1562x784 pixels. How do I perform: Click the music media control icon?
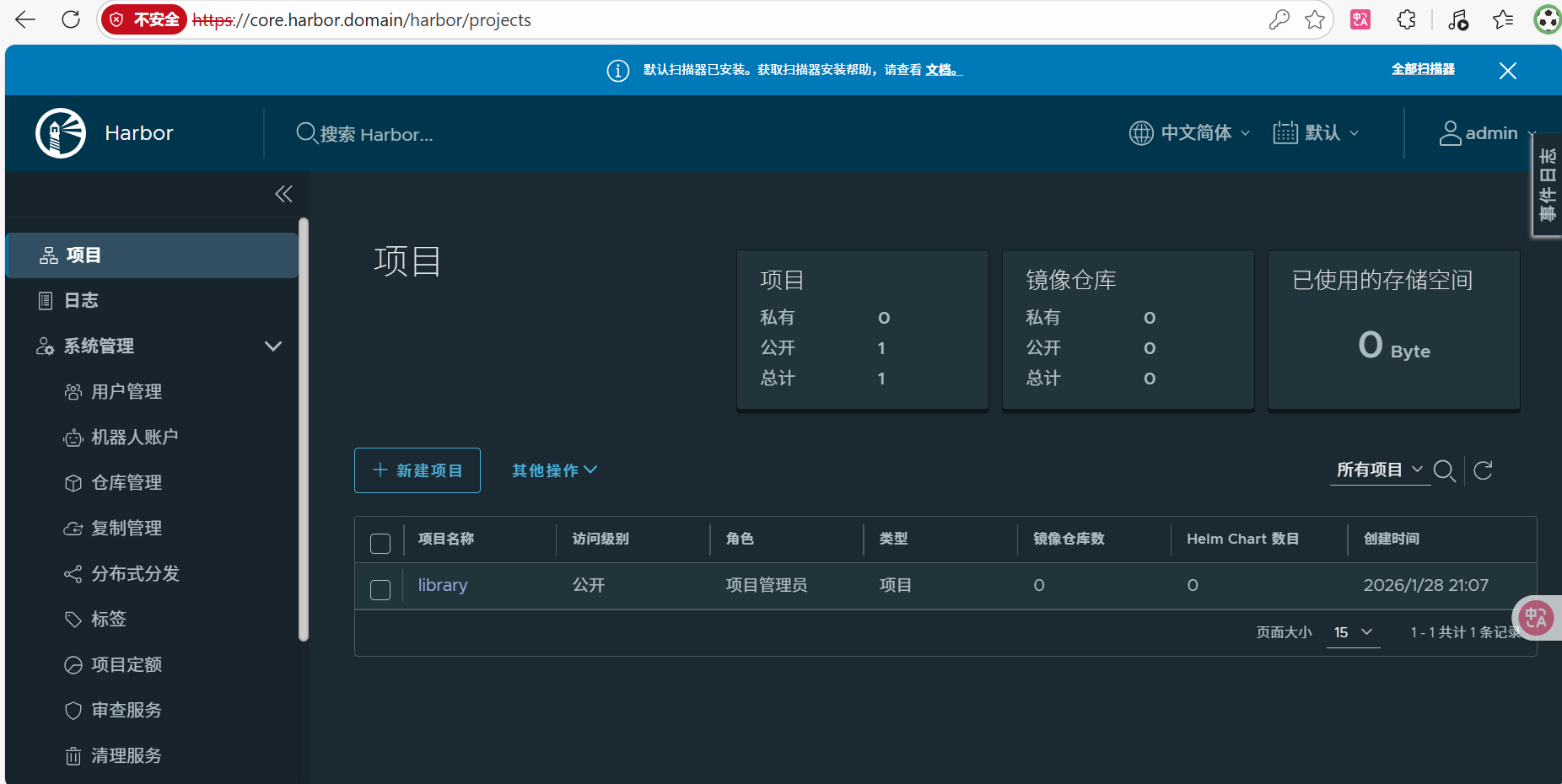[1457, 19]
